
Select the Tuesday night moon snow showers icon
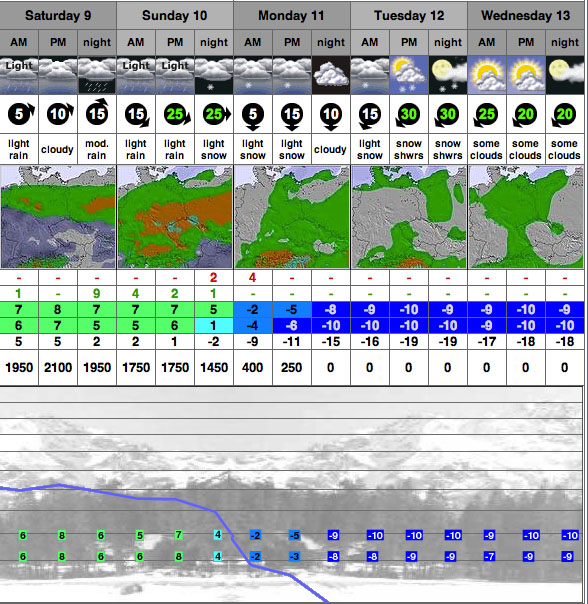pyautogui.click(x=448, y=75)
